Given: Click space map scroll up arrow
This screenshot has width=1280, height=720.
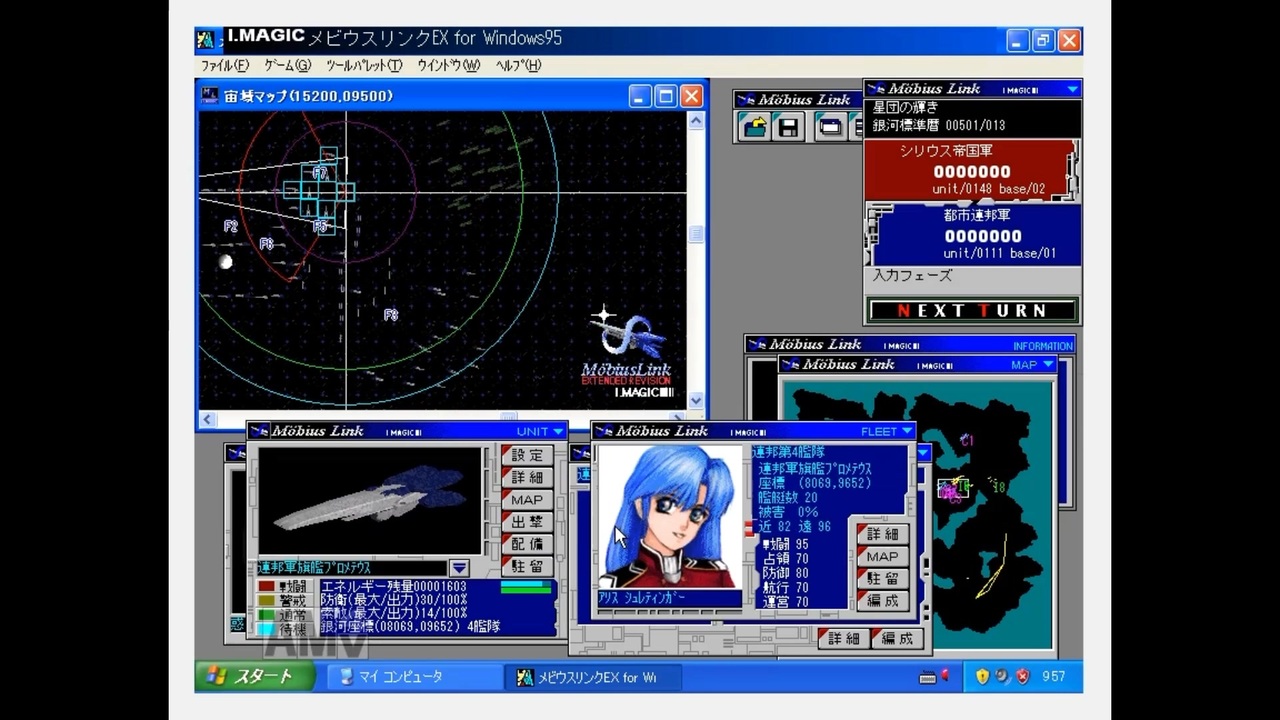Looking at the screenshot, I should pyautogui.click(x=696, y=120).
